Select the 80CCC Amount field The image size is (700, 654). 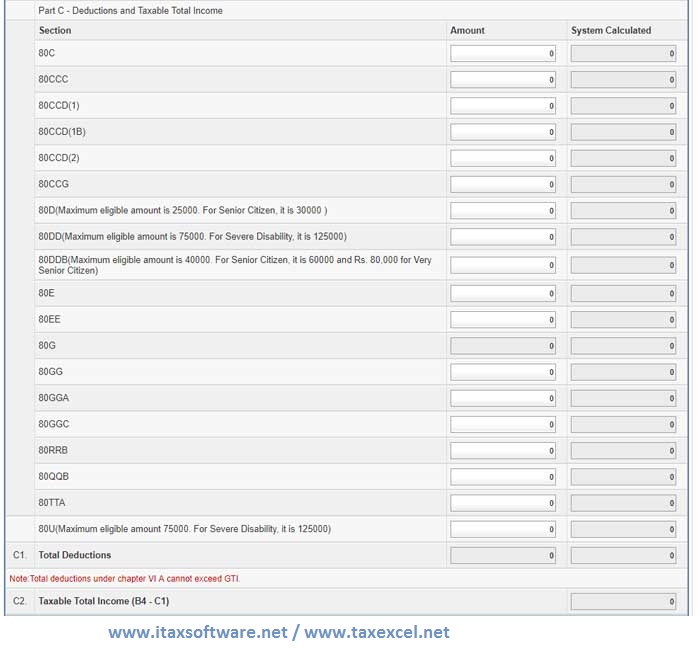(x=503, y=79)
